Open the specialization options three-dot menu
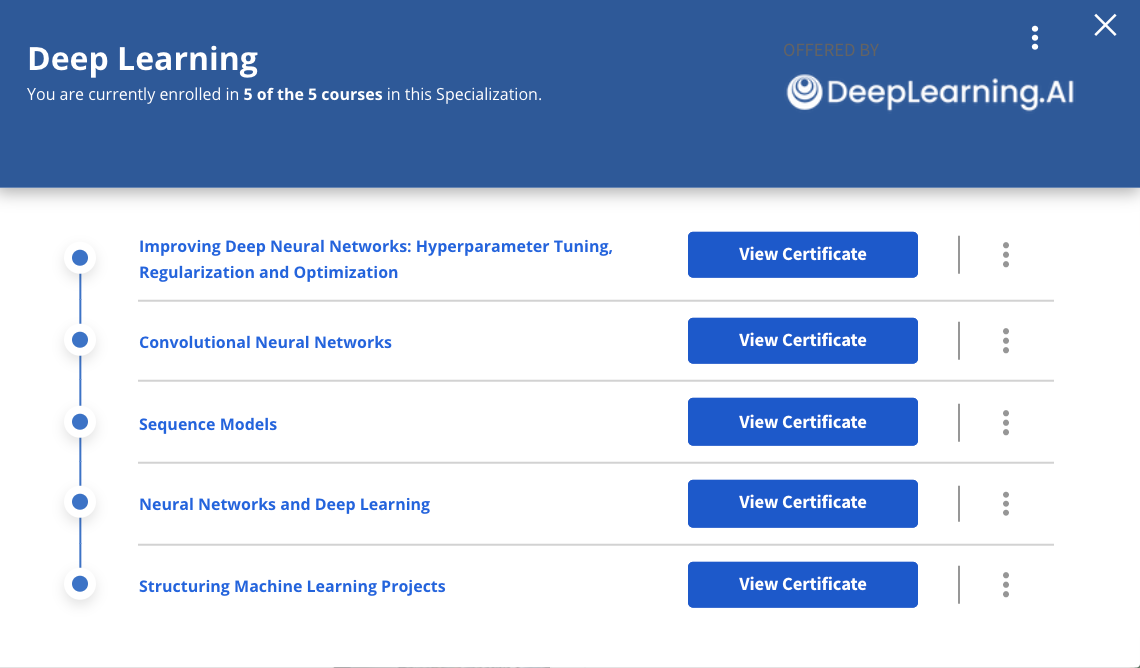The height and width of the screenshot is (668, 1140). point(1035,37)
